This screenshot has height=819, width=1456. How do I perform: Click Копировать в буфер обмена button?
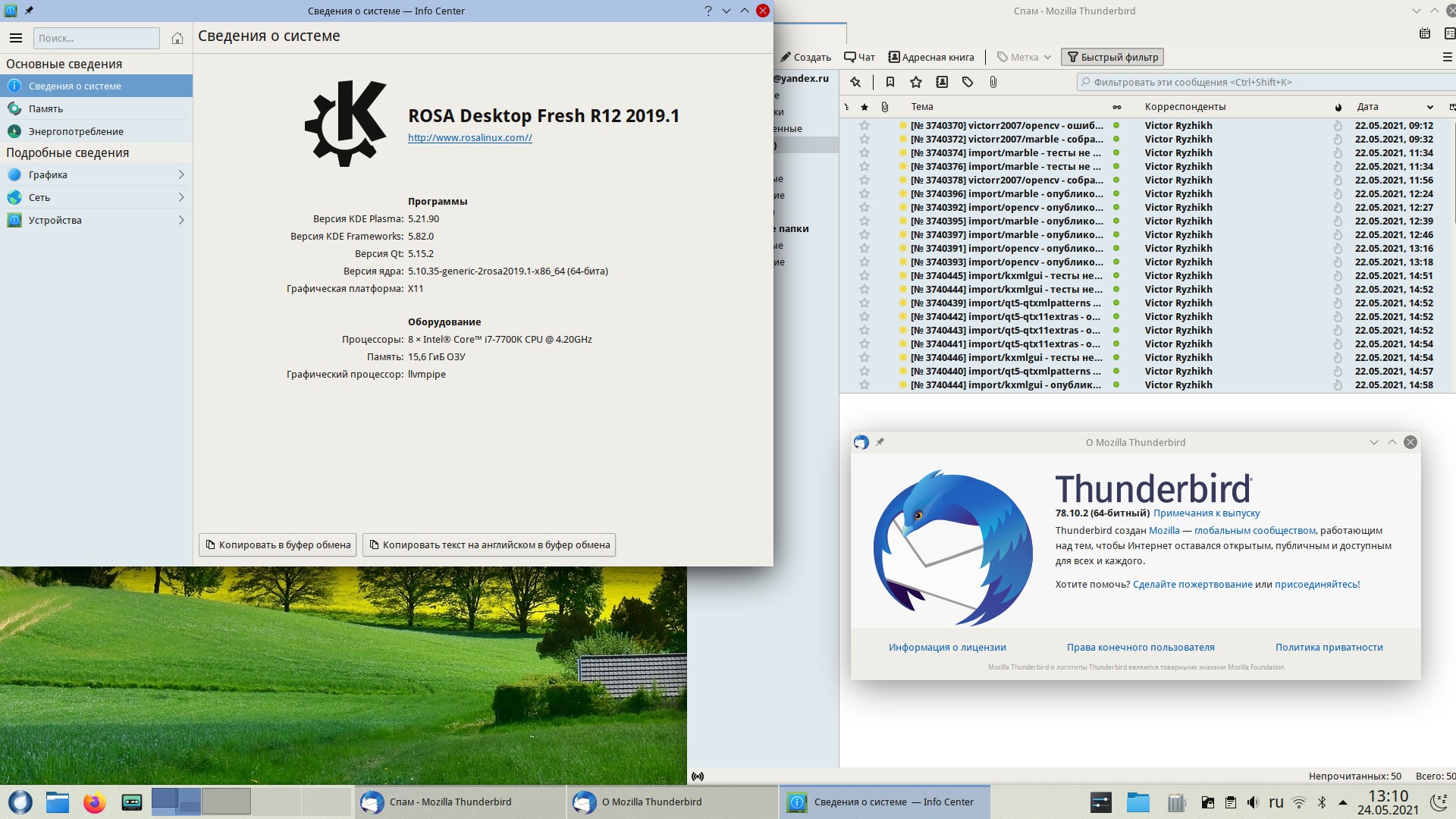(278, 544)
